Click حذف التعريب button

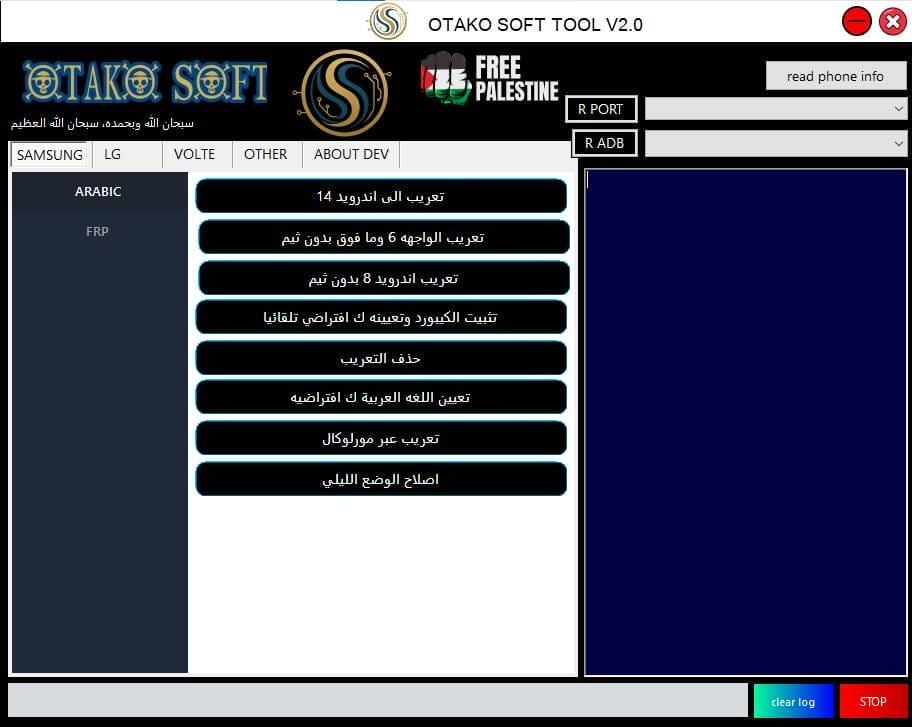pos(381,358)
